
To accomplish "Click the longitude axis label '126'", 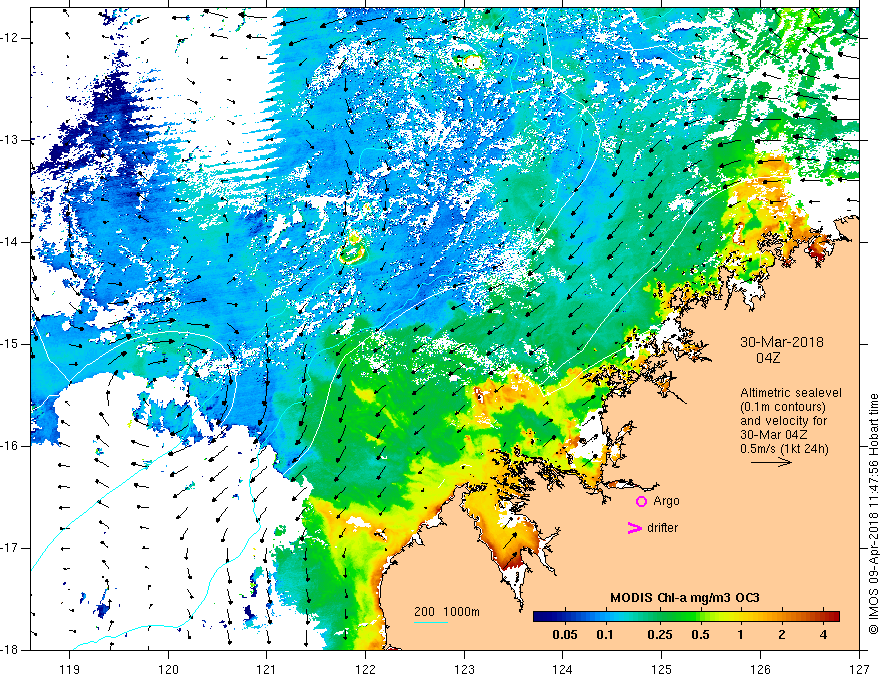I will [760, 669].
